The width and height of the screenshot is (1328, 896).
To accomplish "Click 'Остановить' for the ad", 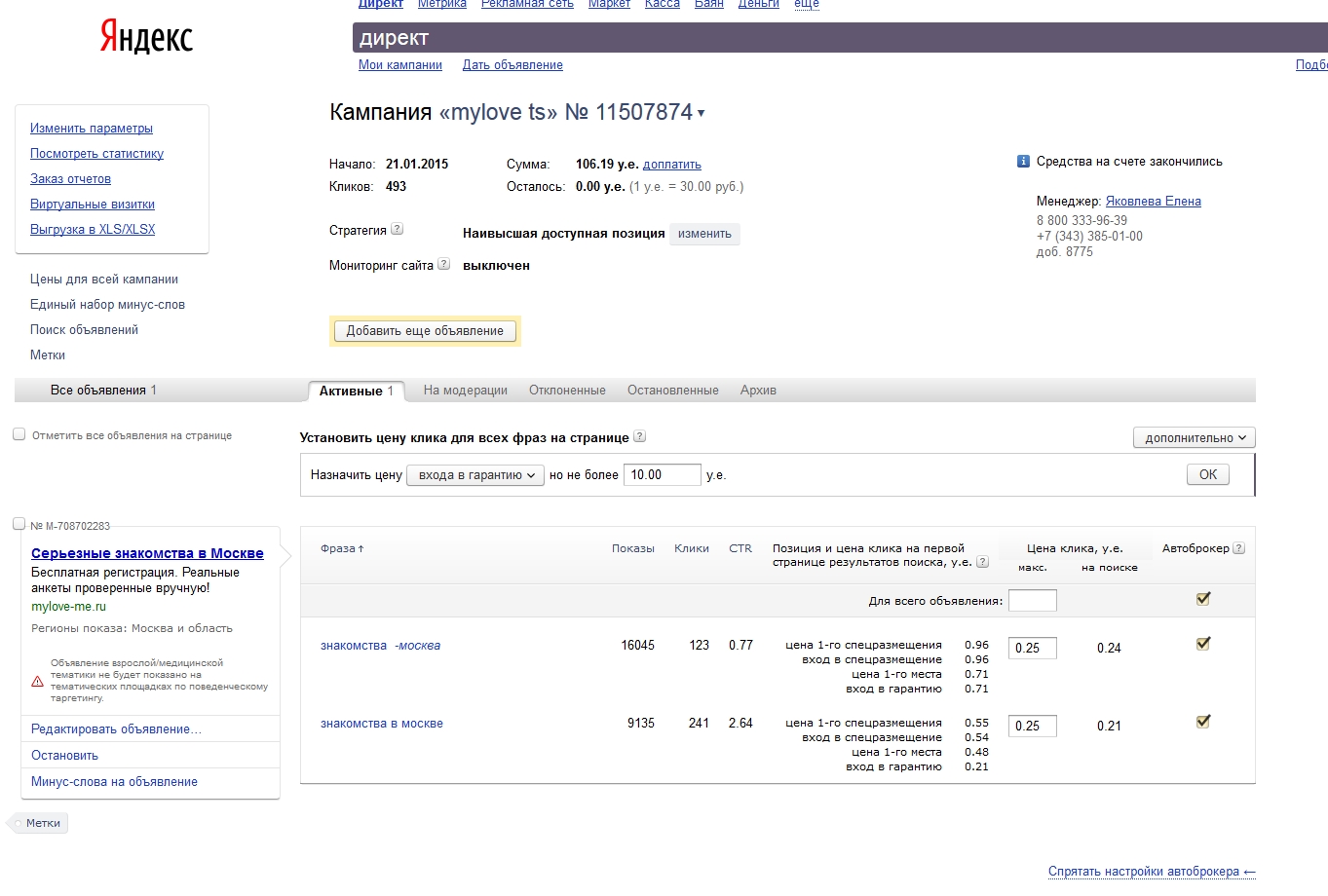I will pyautogui.click(x=64, y=756).
